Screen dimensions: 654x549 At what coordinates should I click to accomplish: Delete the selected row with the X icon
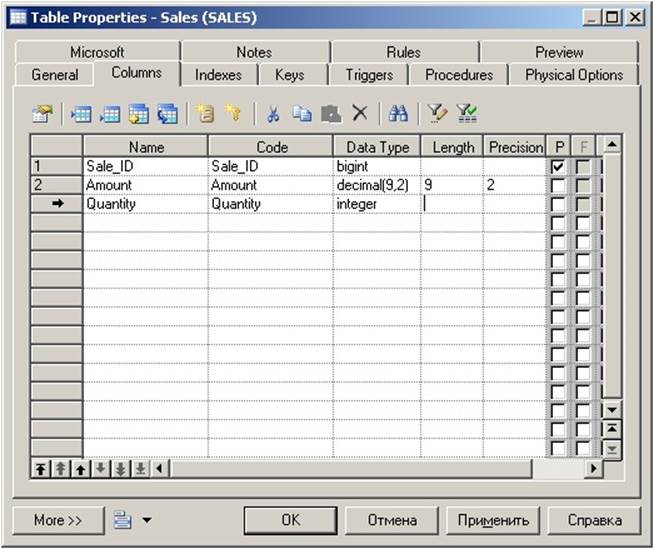tap(360, 113)
